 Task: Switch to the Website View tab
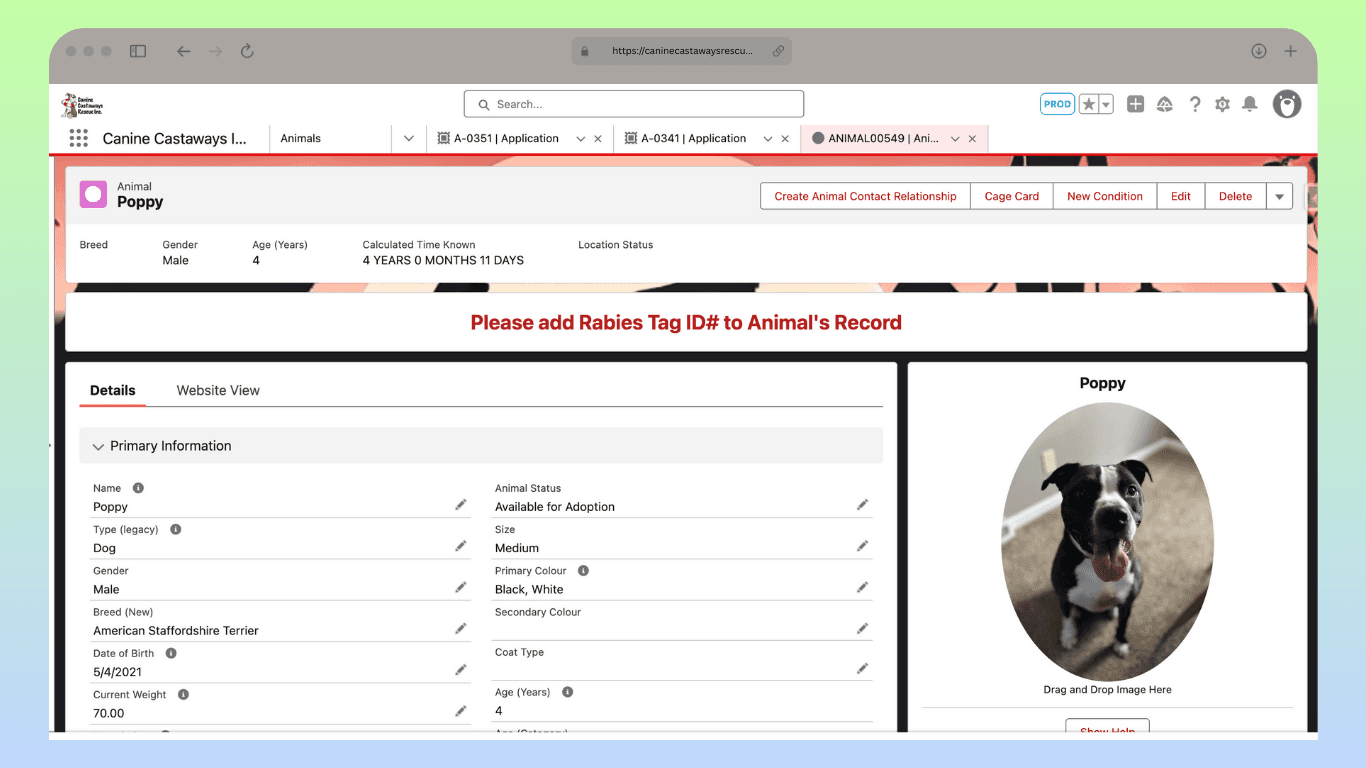click(217, 390)
